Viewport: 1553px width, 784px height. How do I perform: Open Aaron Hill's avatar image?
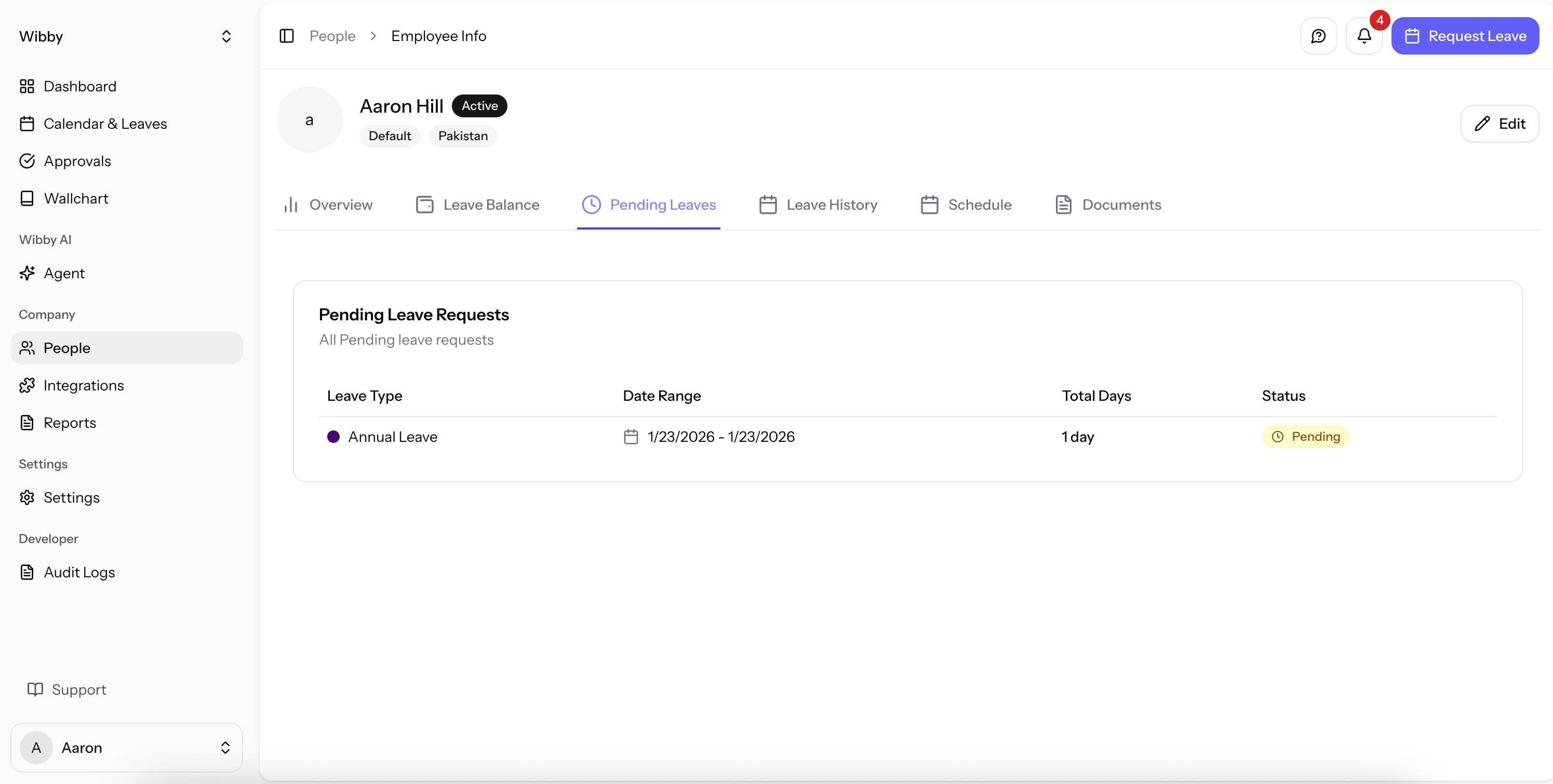(309, 119)
